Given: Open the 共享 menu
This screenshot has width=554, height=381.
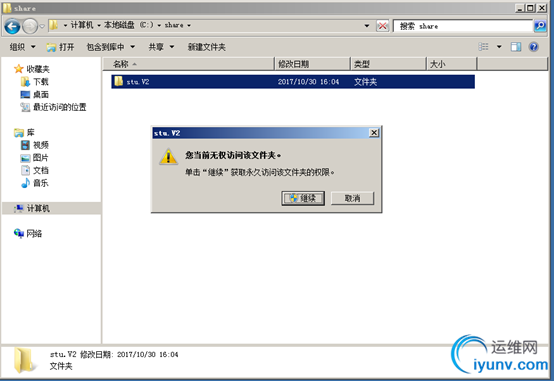Looking at the screenshot, I should (x=161, y=47).
